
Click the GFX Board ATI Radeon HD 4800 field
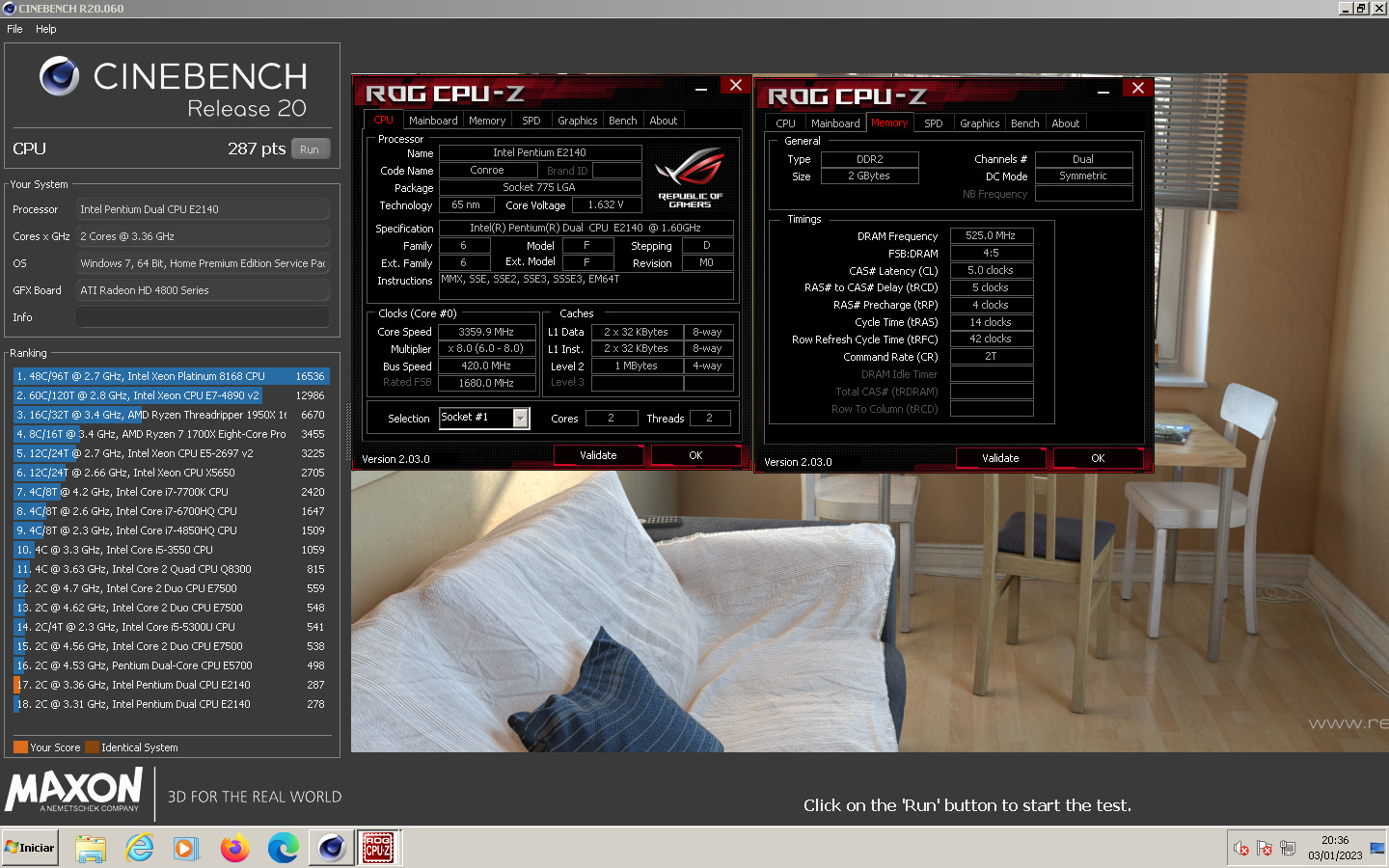[x=203, y=290]
